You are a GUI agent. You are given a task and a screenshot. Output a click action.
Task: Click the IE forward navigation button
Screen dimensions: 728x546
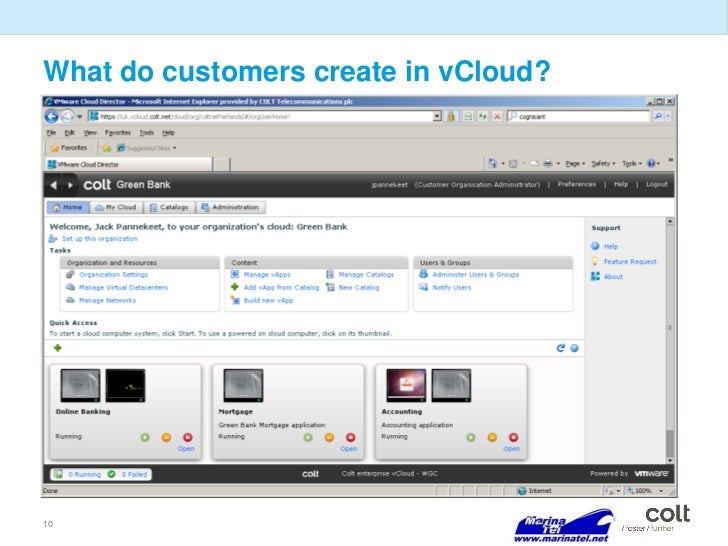click(x=68, y=117)
